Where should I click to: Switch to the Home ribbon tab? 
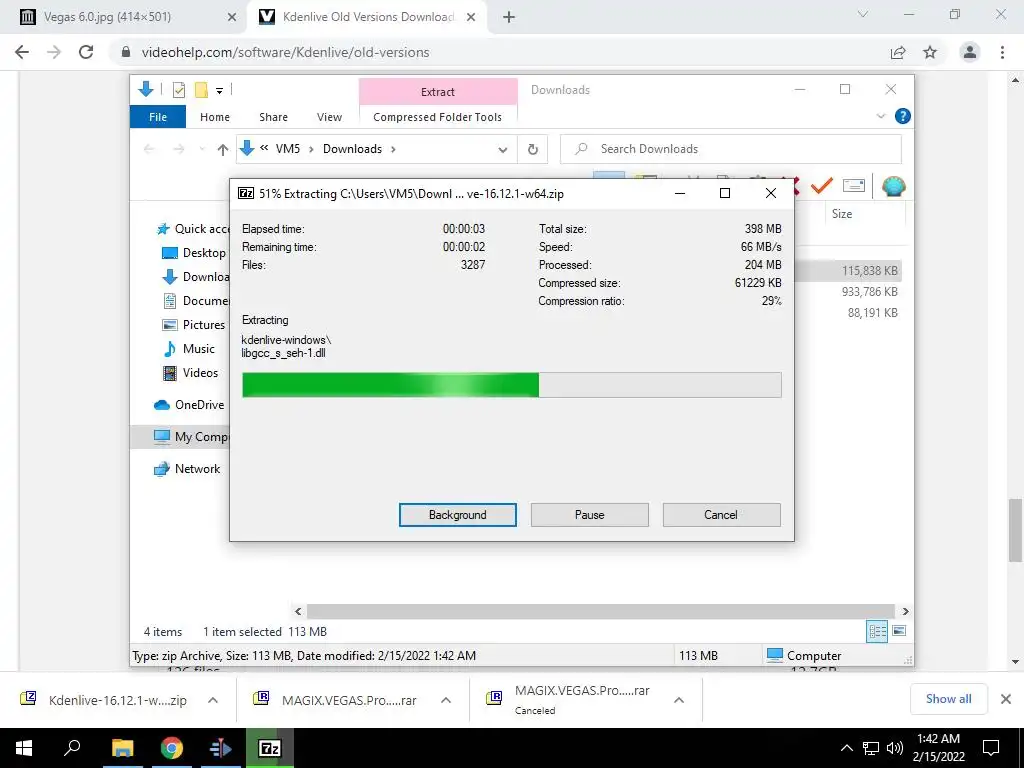tap(215, 117)
